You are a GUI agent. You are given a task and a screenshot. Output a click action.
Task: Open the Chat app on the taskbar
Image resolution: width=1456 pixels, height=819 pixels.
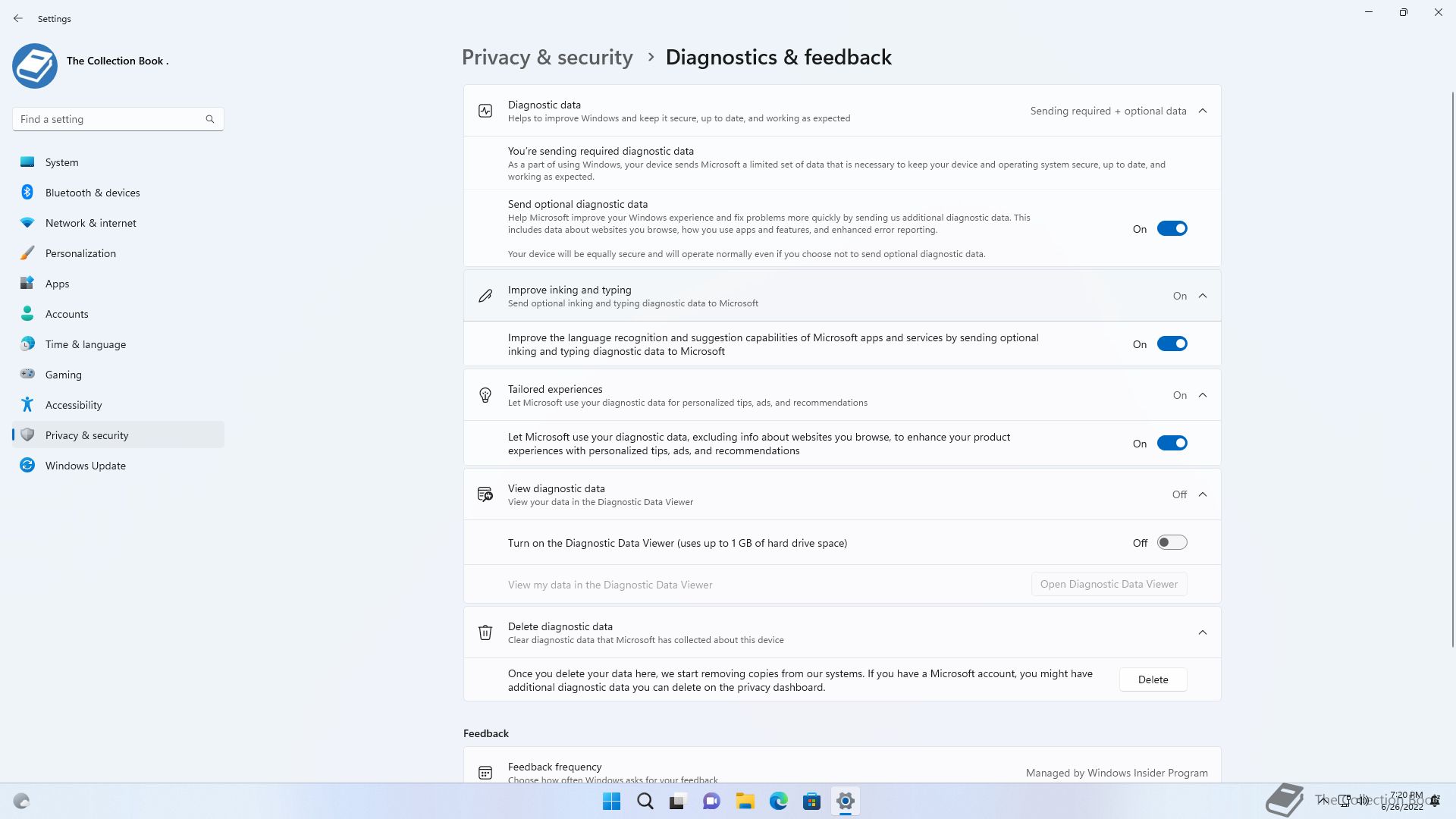(x=711, y=801)
